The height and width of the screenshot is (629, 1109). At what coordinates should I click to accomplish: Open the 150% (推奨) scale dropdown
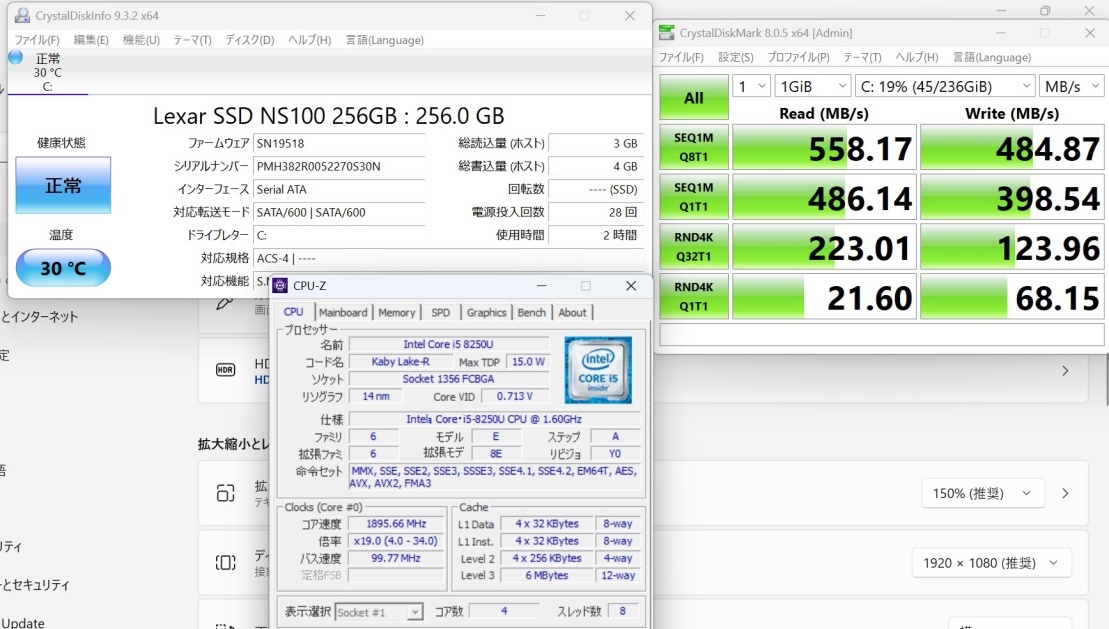(x=982, y=493)
